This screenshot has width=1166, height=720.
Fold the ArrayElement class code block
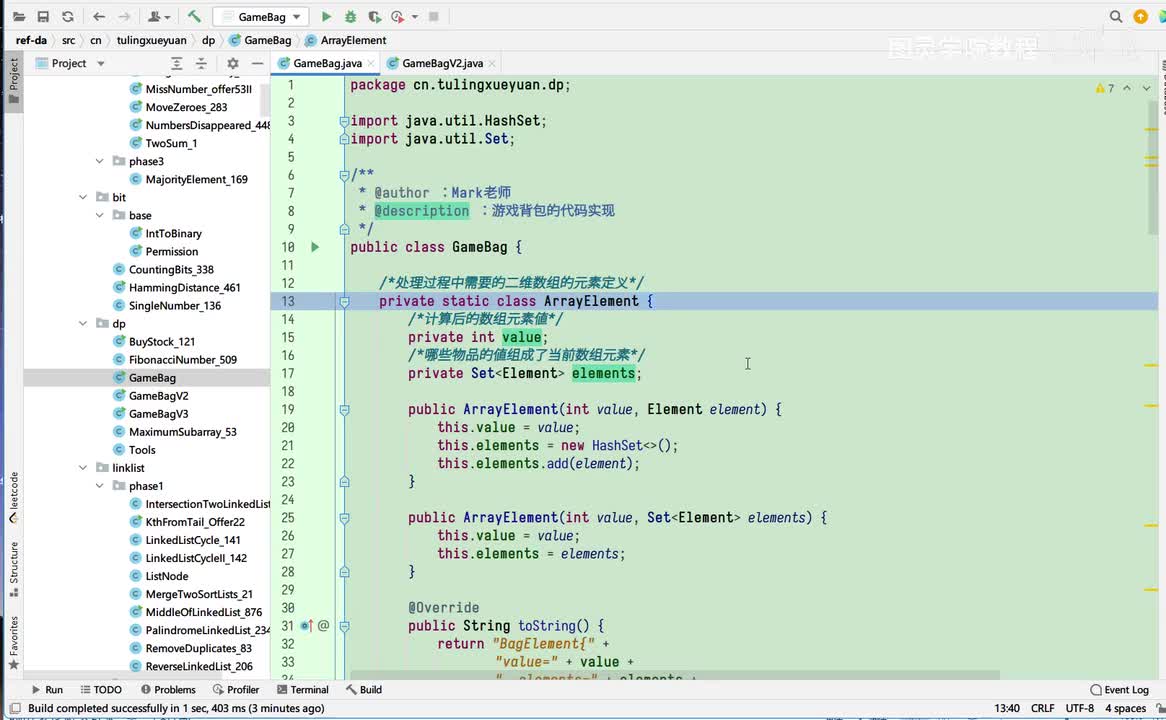[344, 301]
